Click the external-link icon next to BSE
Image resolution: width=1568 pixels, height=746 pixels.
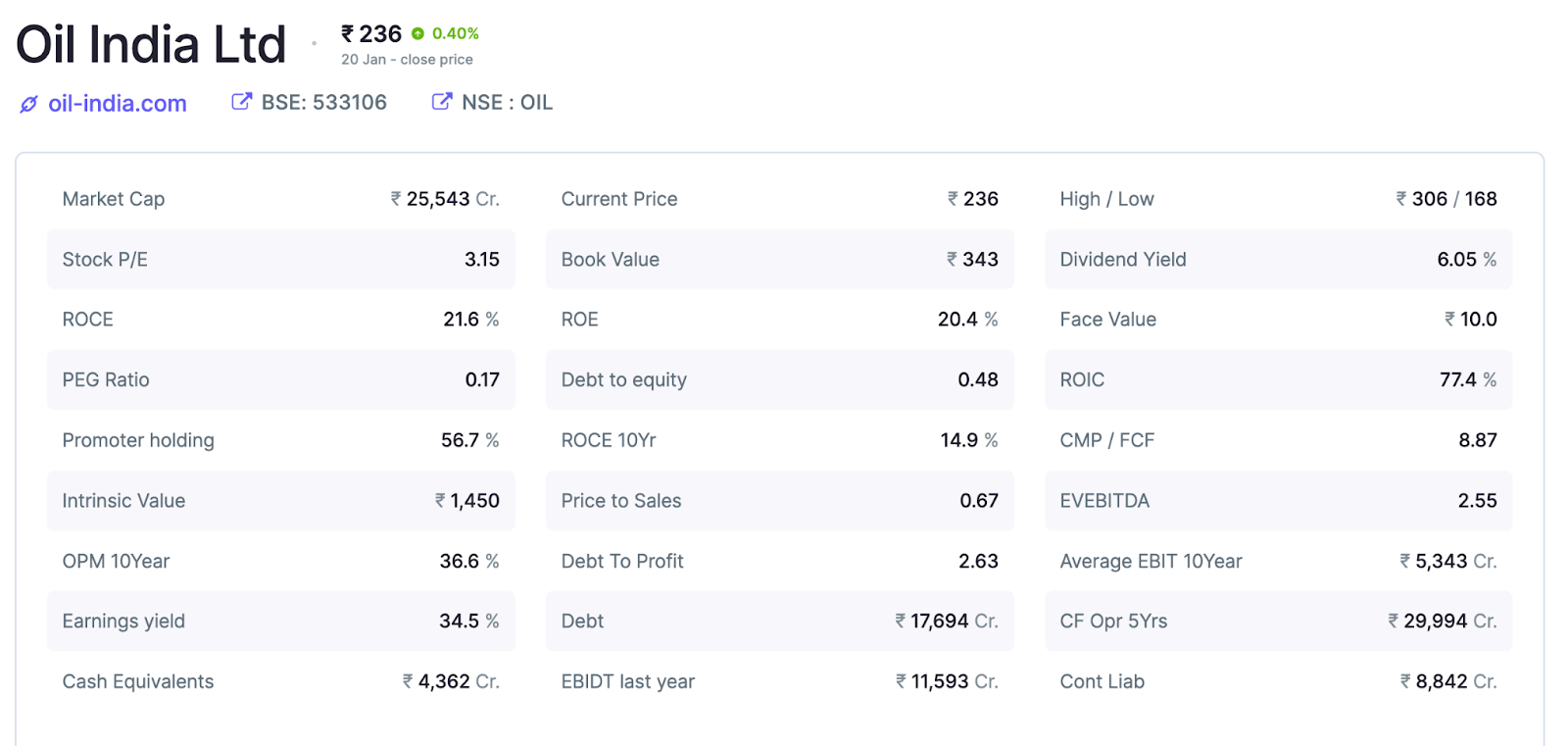click(241, 101)
